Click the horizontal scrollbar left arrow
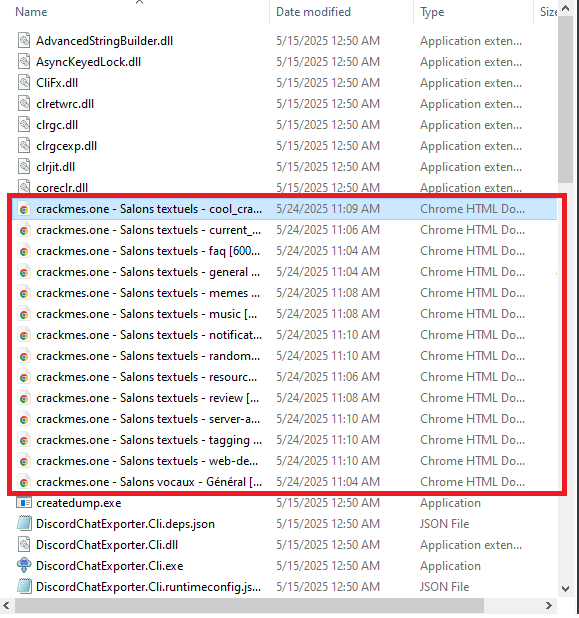579x618 pixels. pos(7,605)
